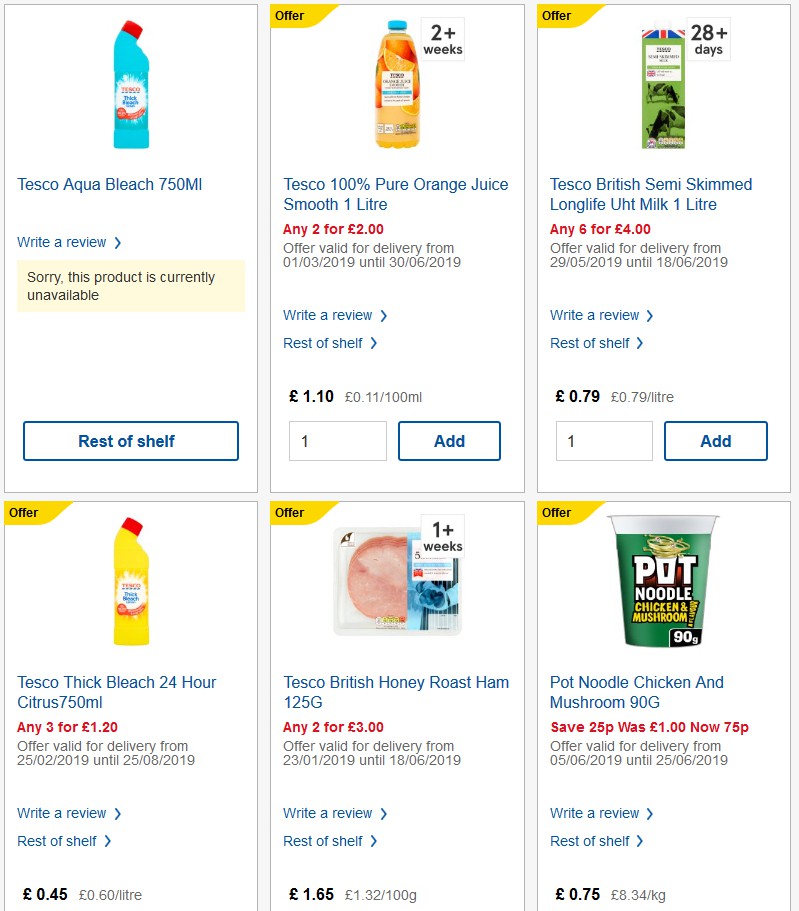Open the Tesco Aqua Bleach 750Ml product page
799x911 pixels.
tap(109, 184)
